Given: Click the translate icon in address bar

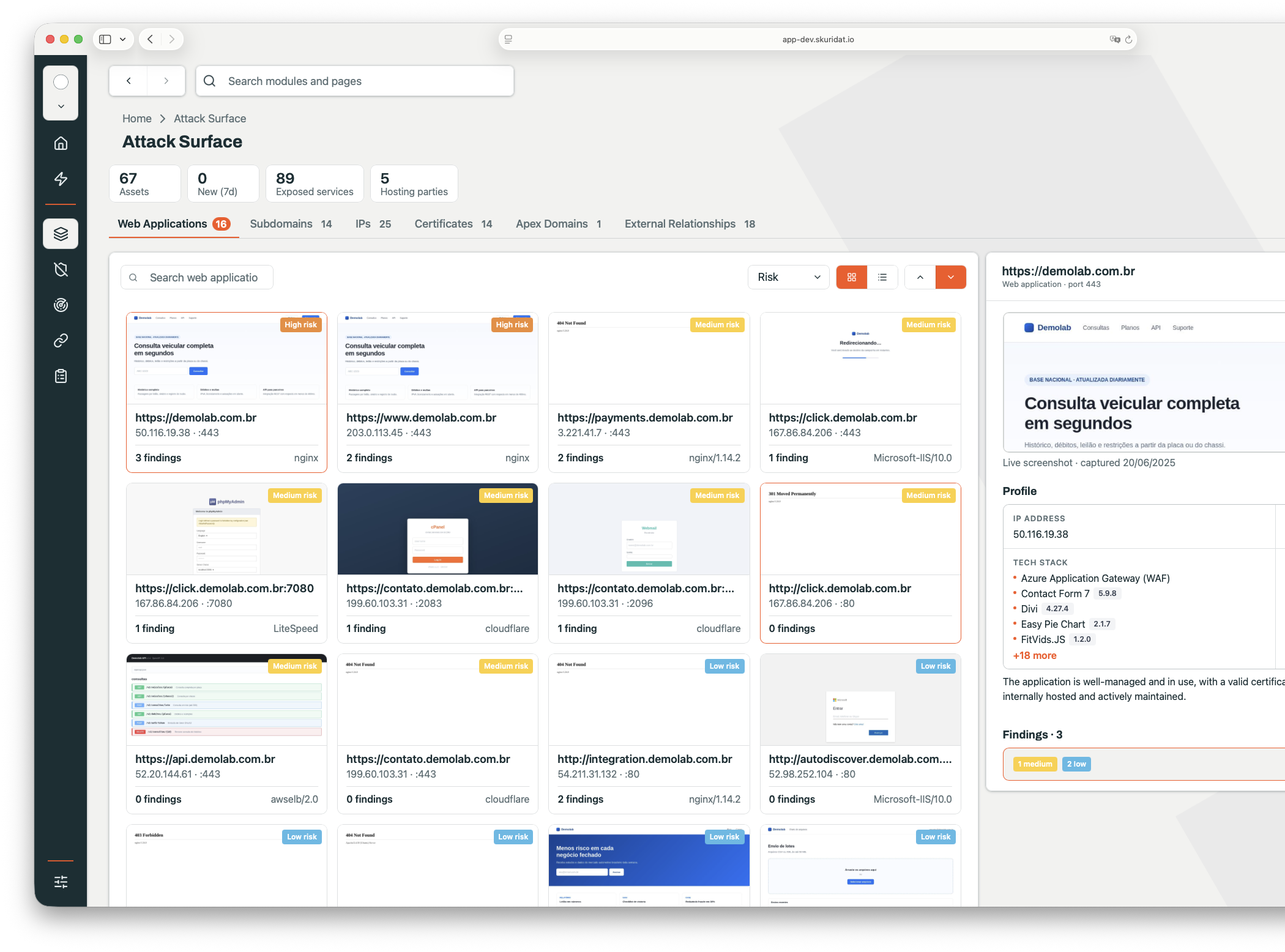Looking at the screenshot, I should pyautogui.click(x=1114, y=39).
